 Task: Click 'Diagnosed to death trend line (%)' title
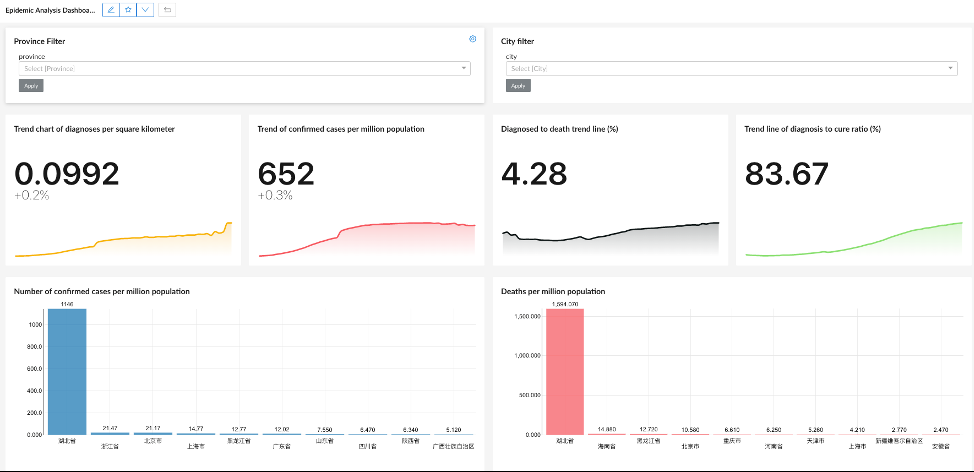click(x=559, y=129)
